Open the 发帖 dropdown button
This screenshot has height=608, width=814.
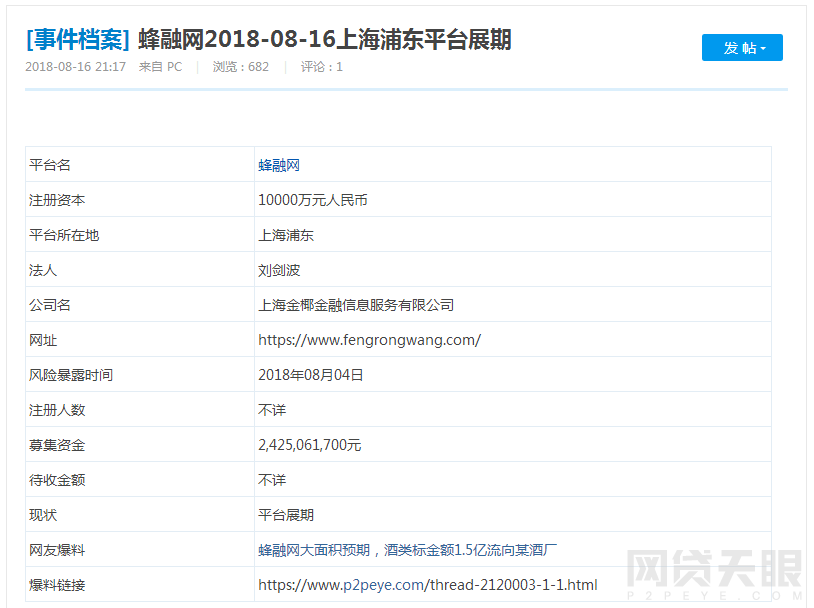pyautogui.click(x=742, y=48)
